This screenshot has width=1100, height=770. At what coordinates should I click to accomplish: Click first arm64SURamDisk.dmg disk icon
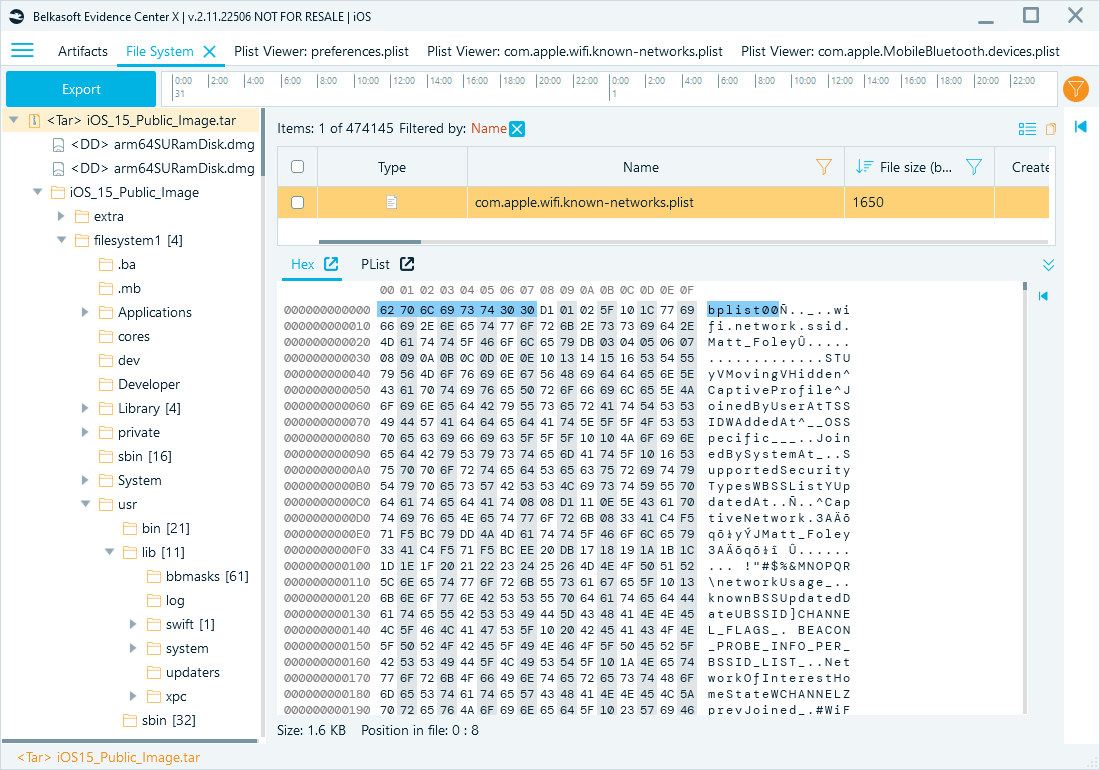click(59, 144)
